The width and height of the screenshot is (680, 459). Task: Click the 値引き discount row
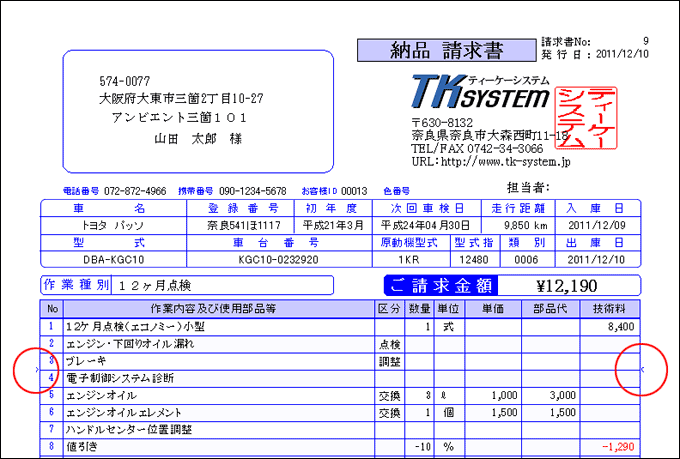click(x=83, y=446)
